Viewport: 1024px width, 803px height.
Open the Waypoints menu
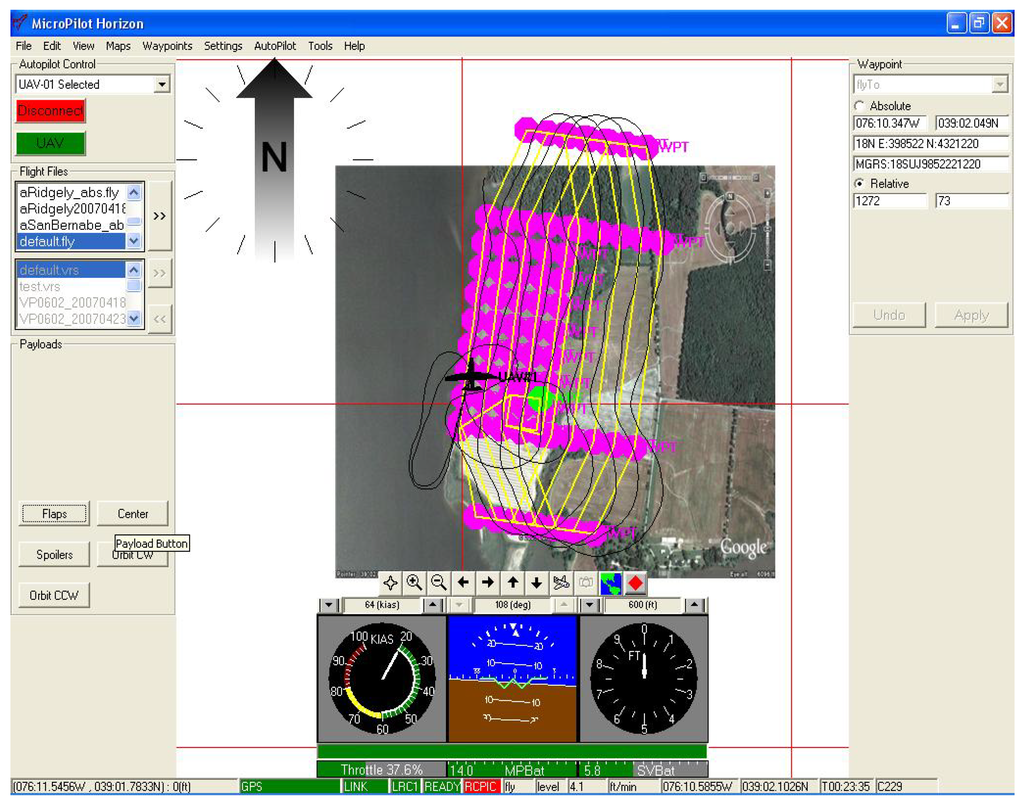tap(167, 46)
